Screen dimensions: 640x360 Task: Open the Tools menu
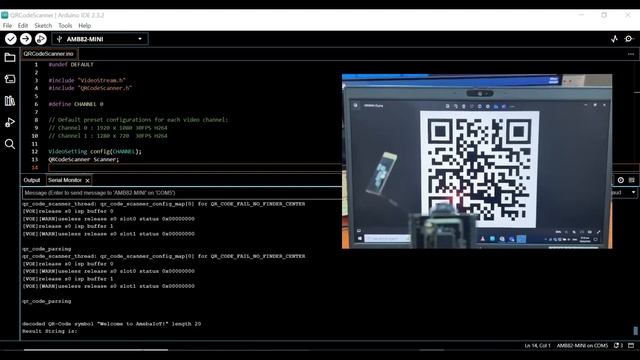coord(65,25)
